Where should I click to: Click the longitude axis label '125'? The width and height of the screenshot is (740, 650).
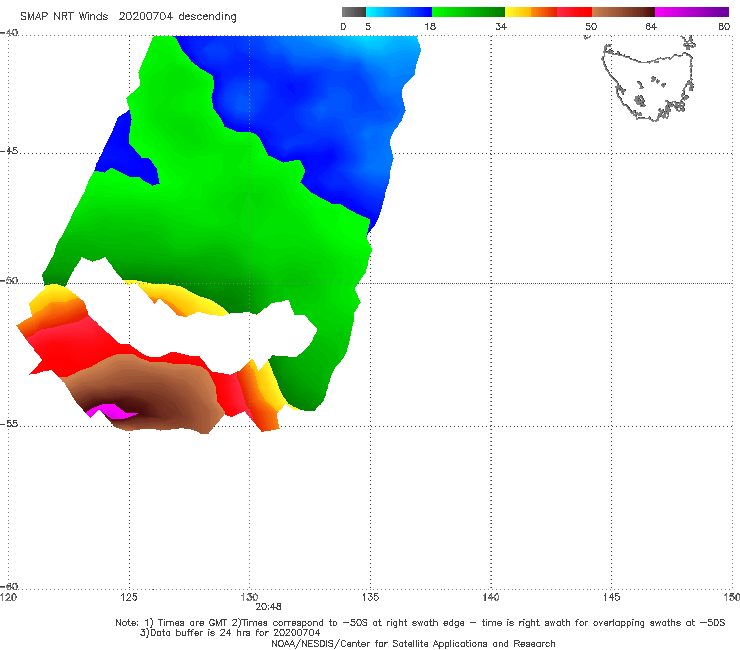pyautogui.click(x=129, y=598)
